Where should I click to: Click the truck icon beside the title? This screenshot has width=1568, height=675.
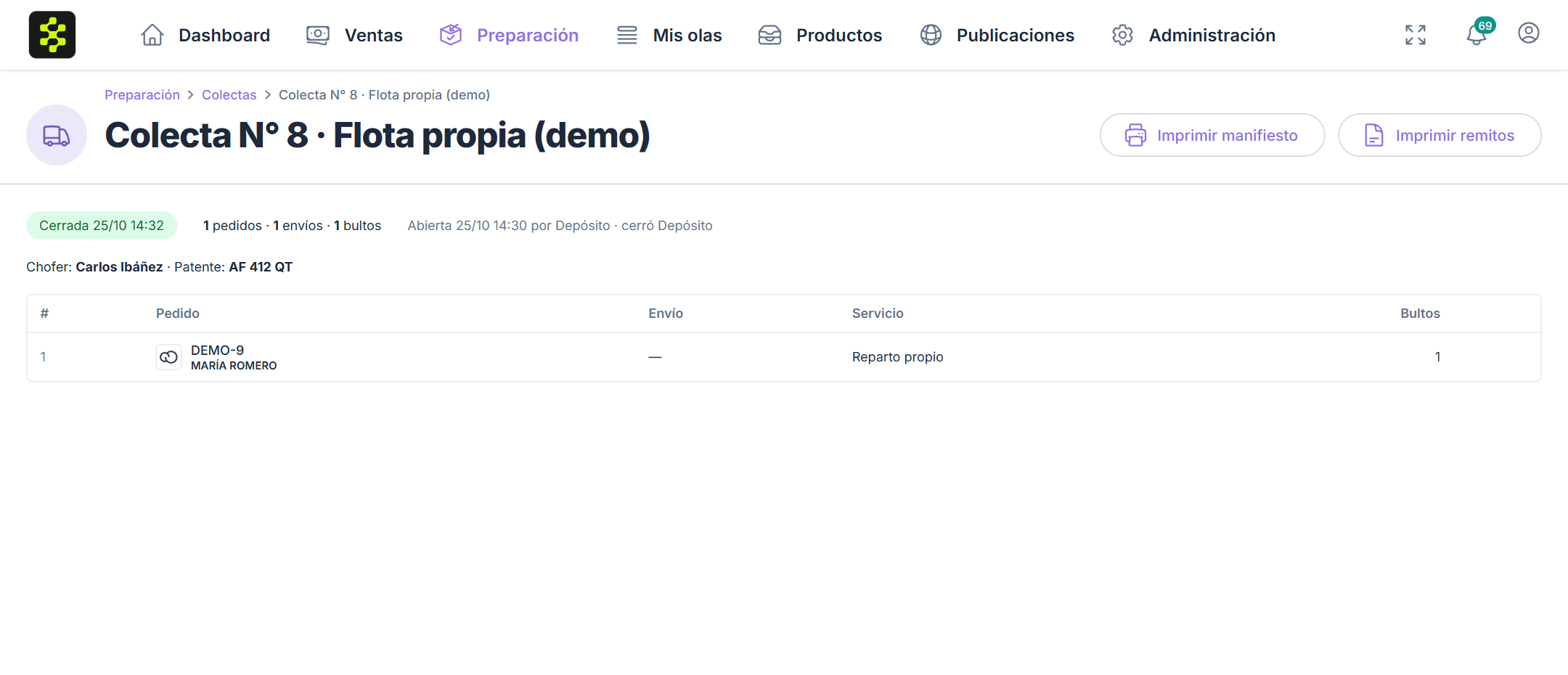(57, 135)
